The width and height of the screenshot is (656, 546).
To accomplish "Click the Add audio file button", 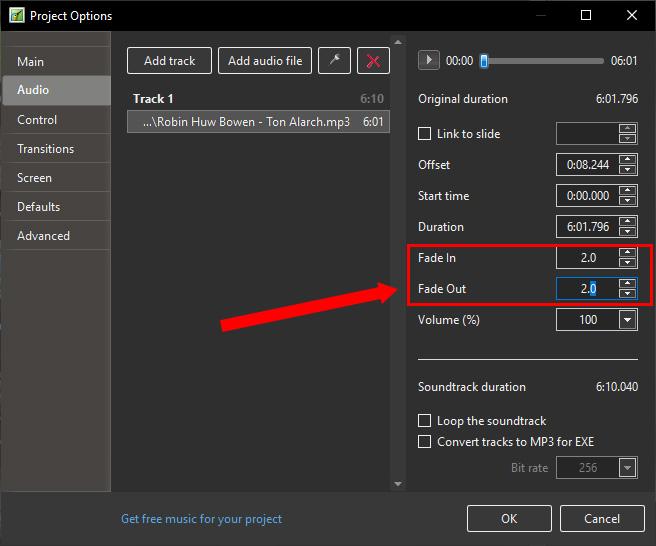I will [265, 61].
